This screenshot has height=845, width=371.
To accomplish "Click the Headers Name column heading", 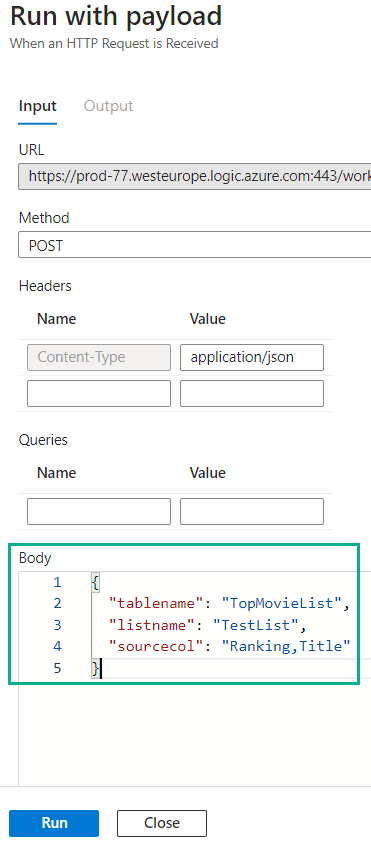I will point(57,318).
